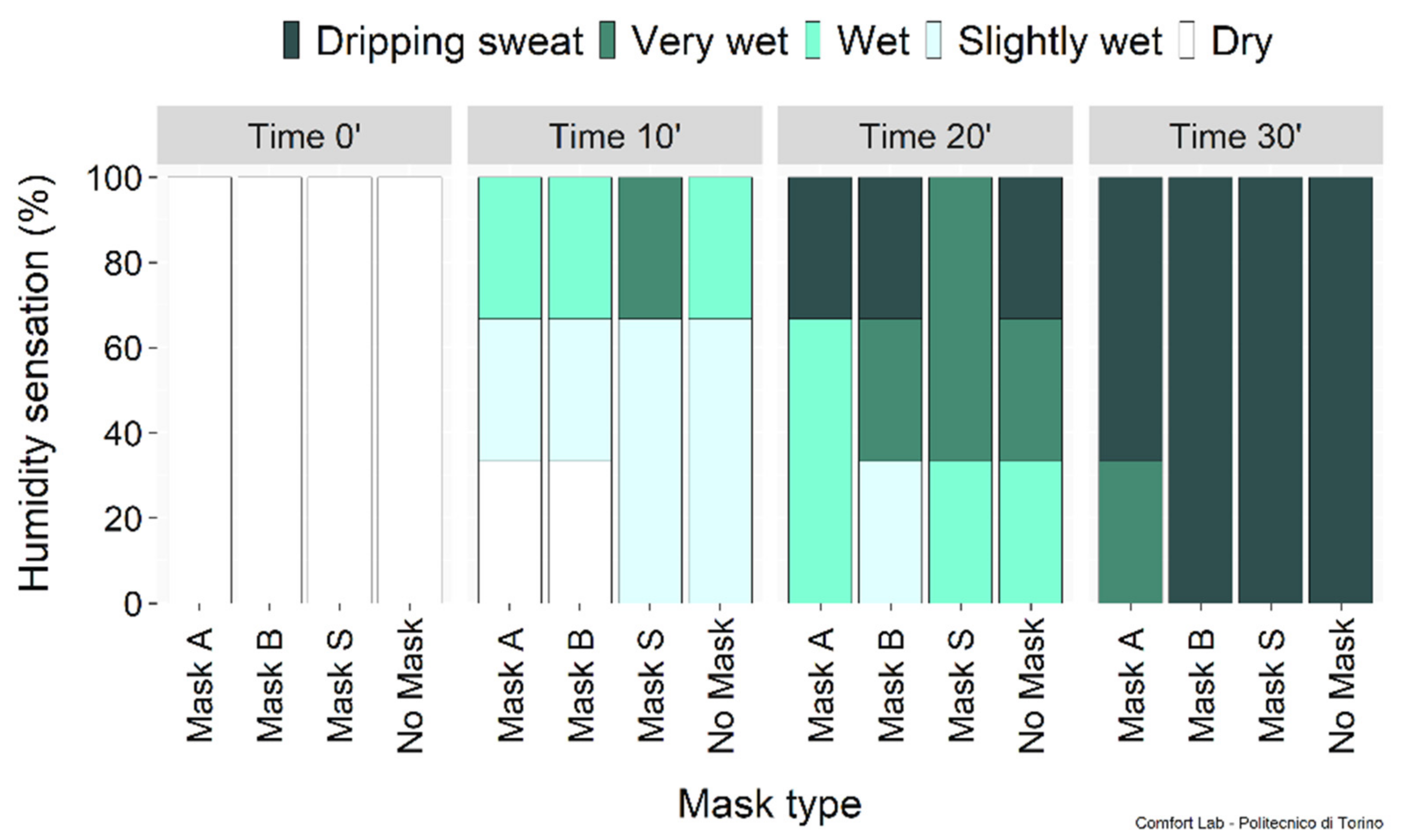Select the Time 0' panel header
The height and width of the screenshot is (840, 1403).
pos(304,135)
